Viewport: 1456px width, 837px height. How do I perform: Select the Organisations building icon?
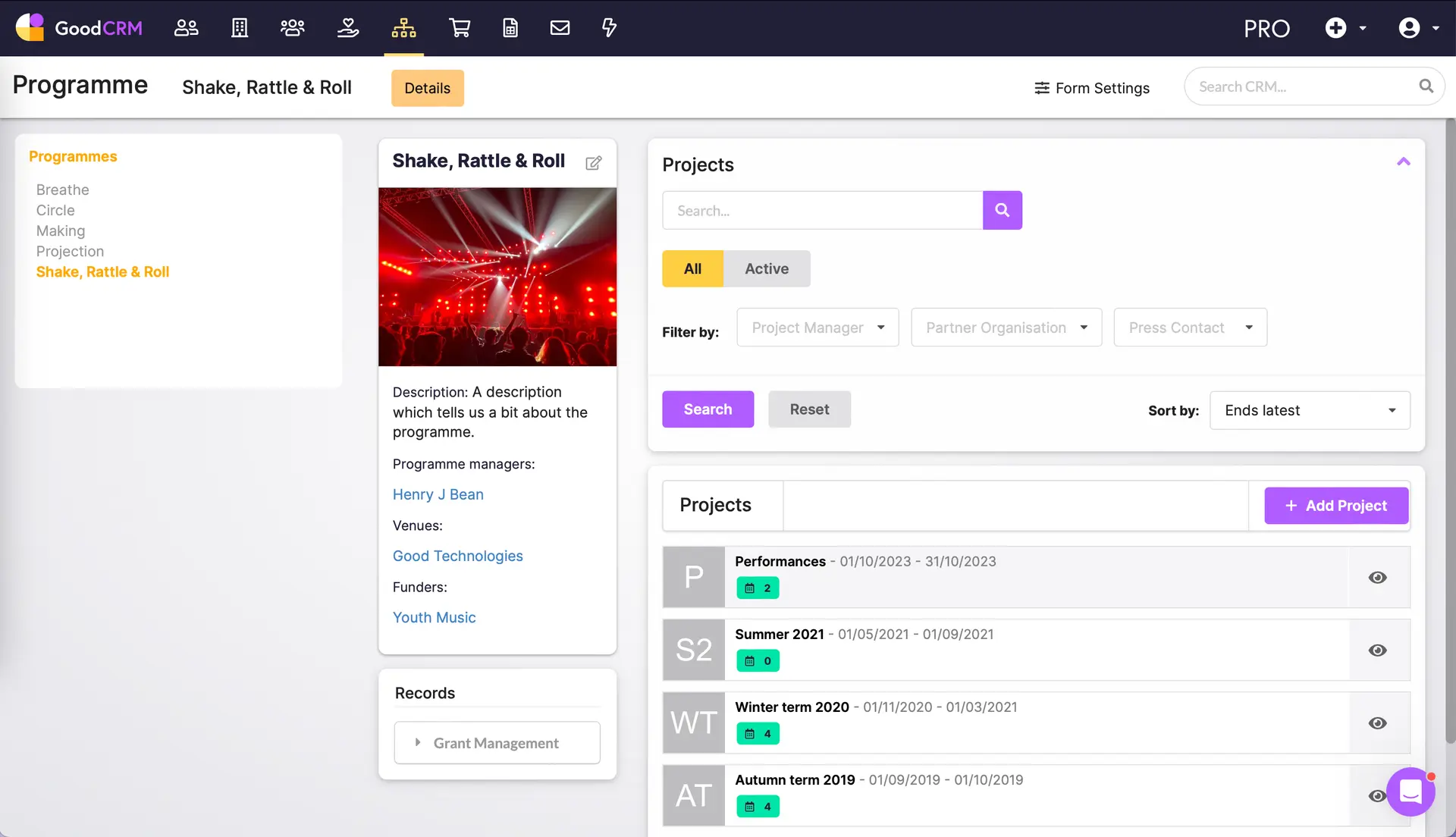[x=240, y=28]
